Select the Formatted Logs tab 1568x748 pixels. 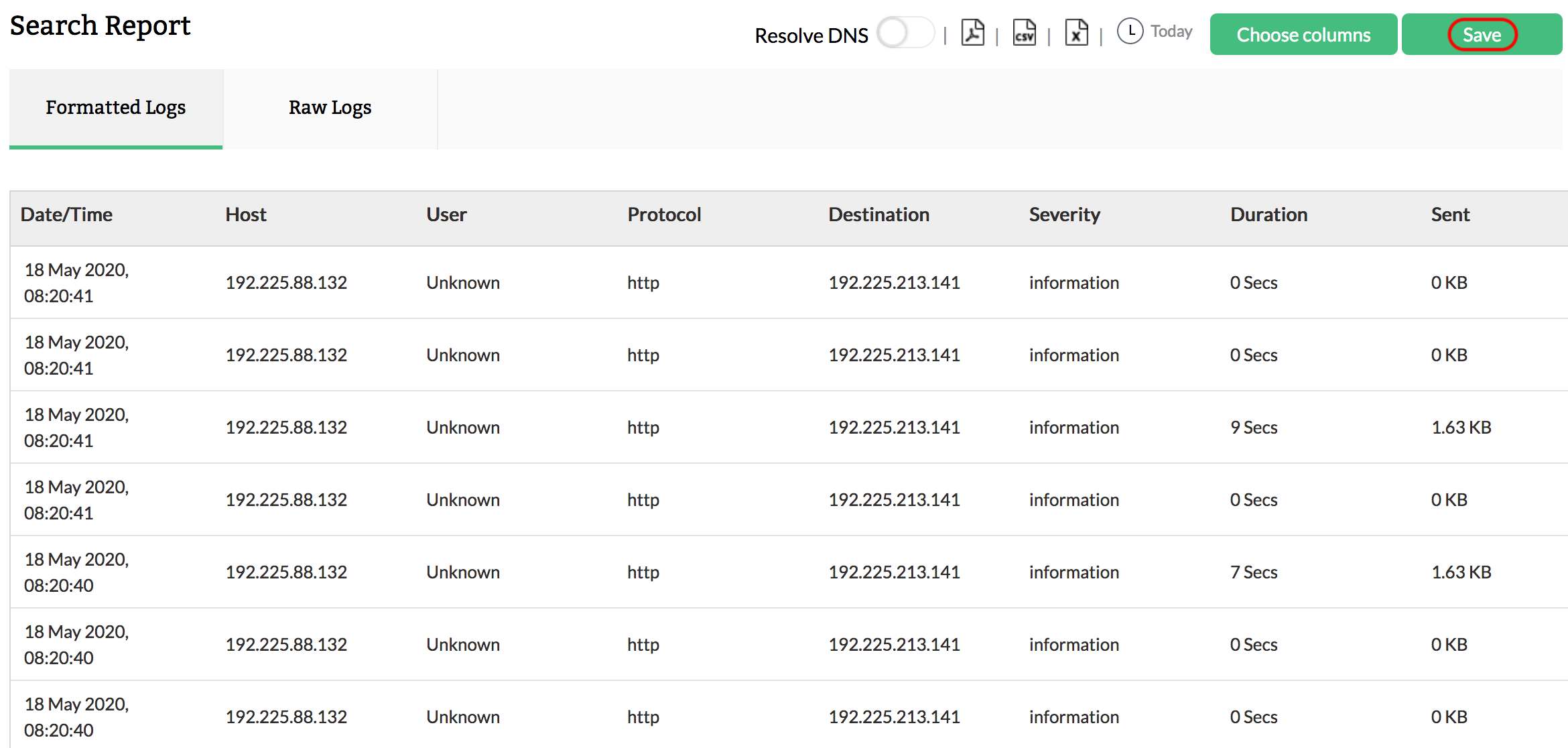click(115, 107)
